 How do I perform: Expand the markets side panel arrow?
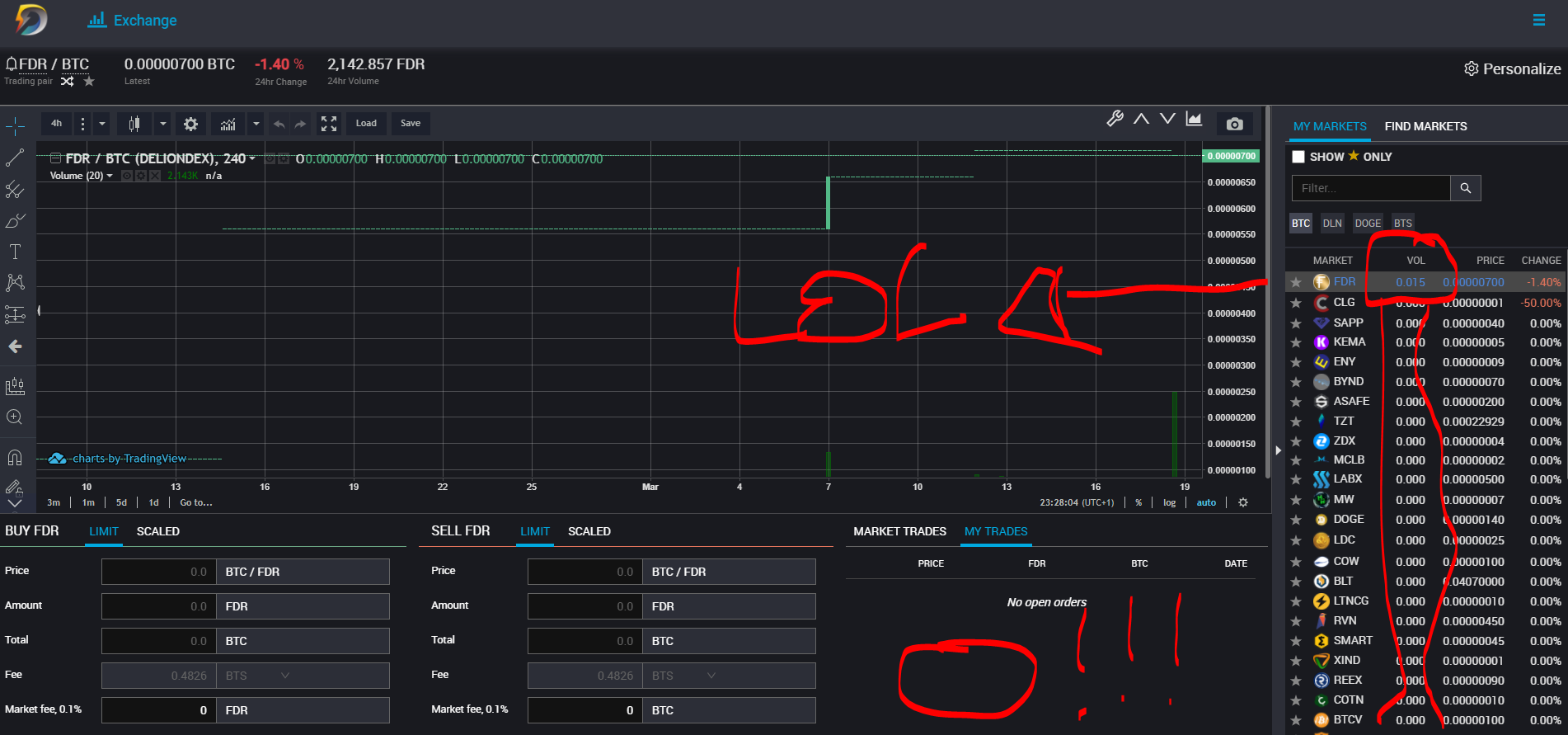[1278, 450]
